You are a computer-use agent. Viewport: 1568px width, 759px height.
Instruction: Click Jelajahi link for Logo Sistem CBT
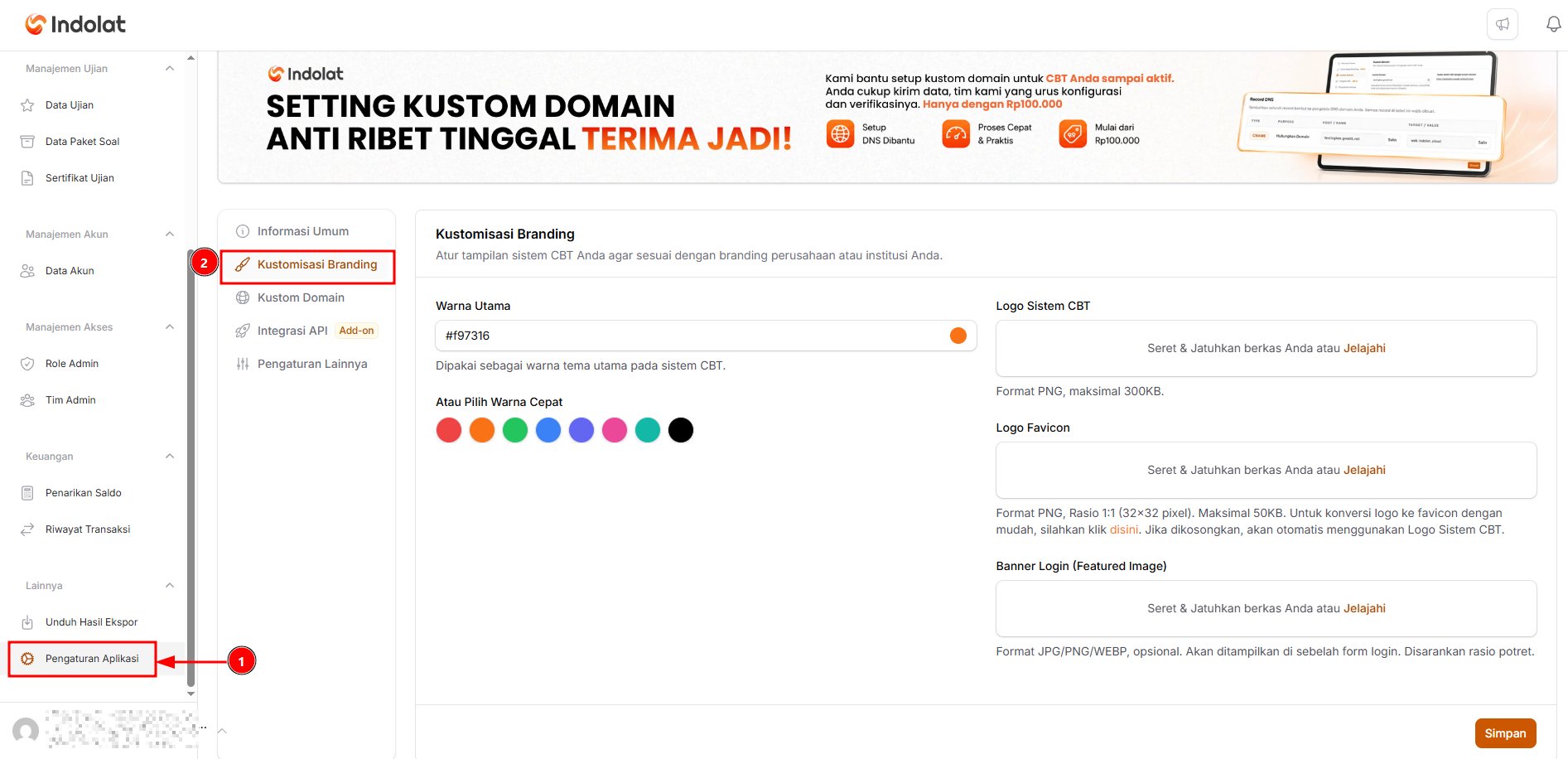1364,348
